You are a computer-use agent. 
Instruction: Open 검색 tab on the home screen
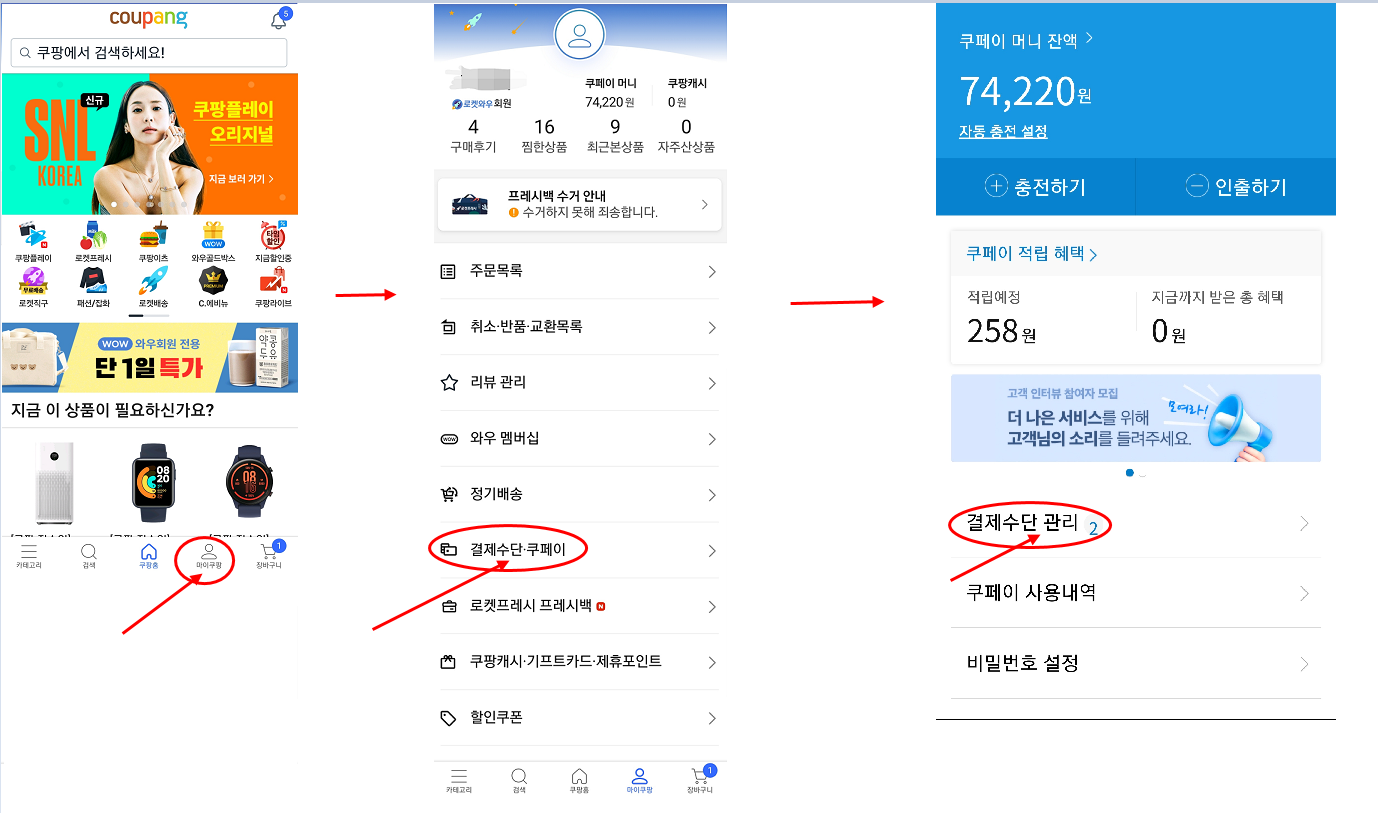pos(89,557)
